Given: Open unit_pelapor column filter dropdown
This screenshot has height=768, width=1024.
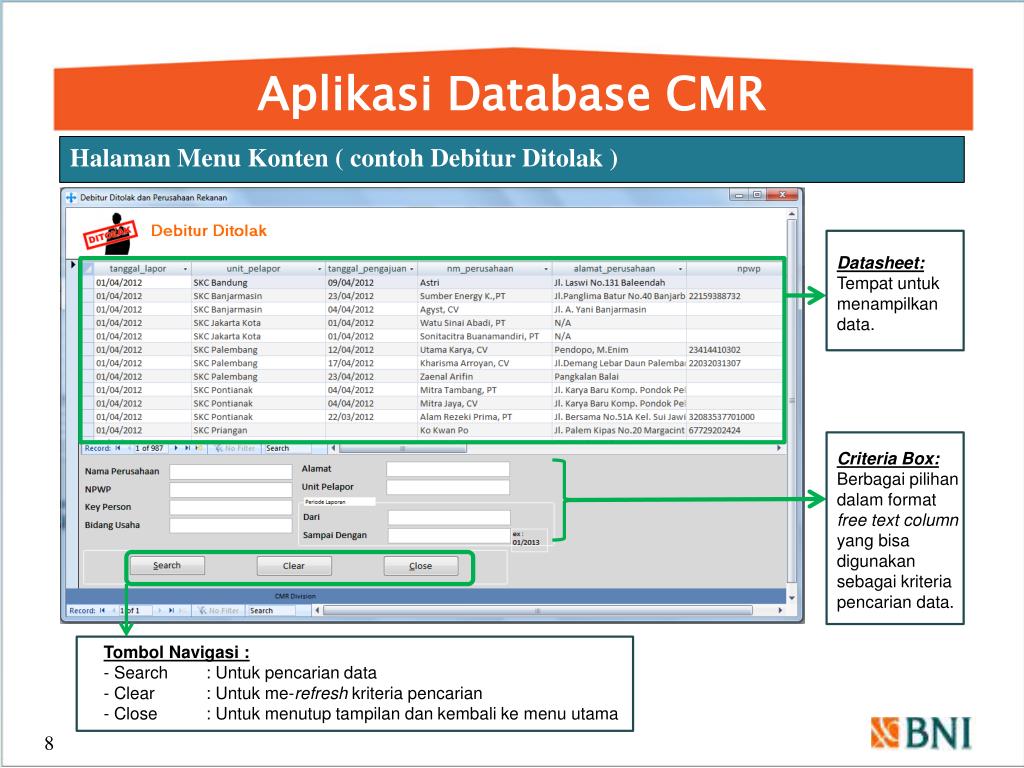Looking at the screenshot, I should tap(320, 269).
